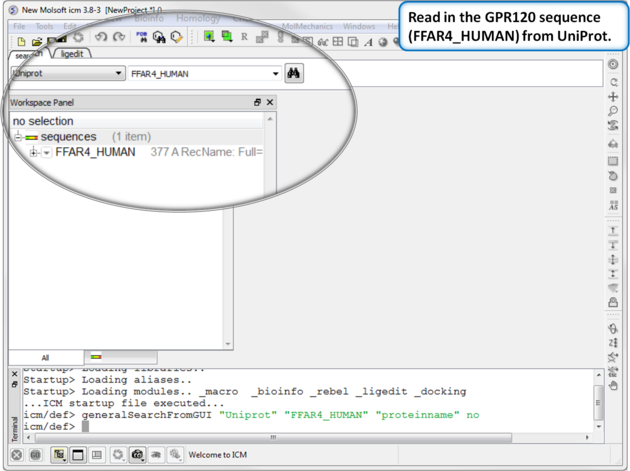
Task: Select the All tab below workspace
Action: click(x=45, y=357)
